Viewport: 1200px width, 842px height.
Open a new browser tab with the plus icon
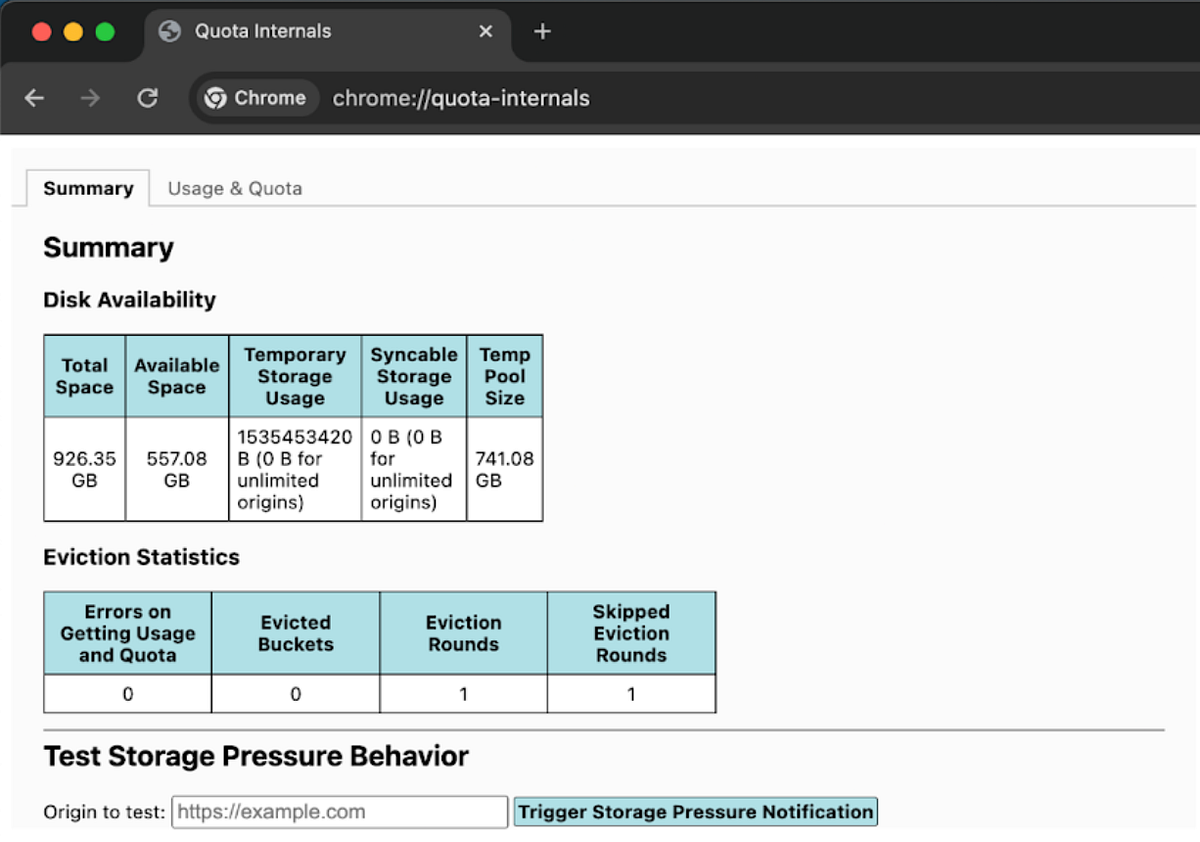point(542,31)
